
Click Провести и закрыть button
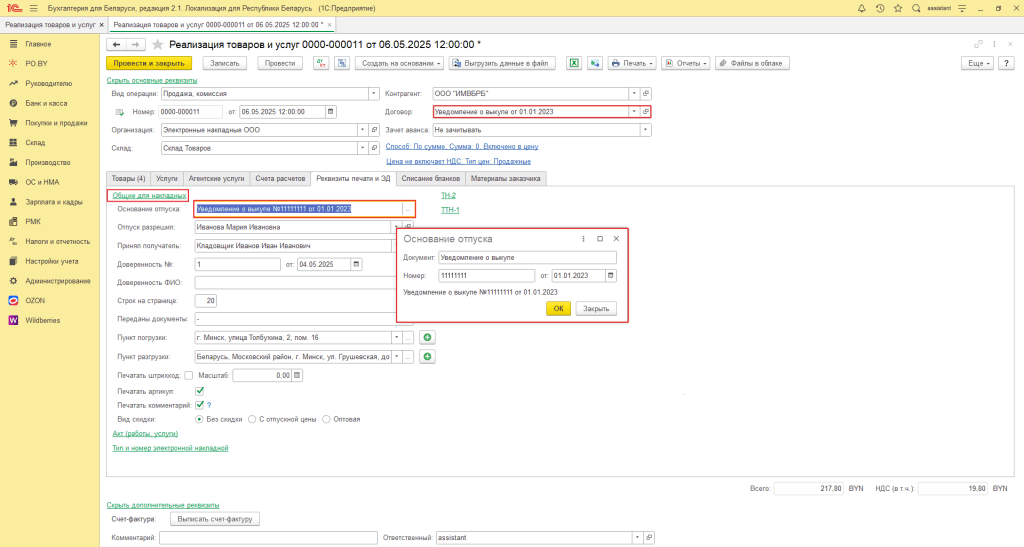(149, 63)
